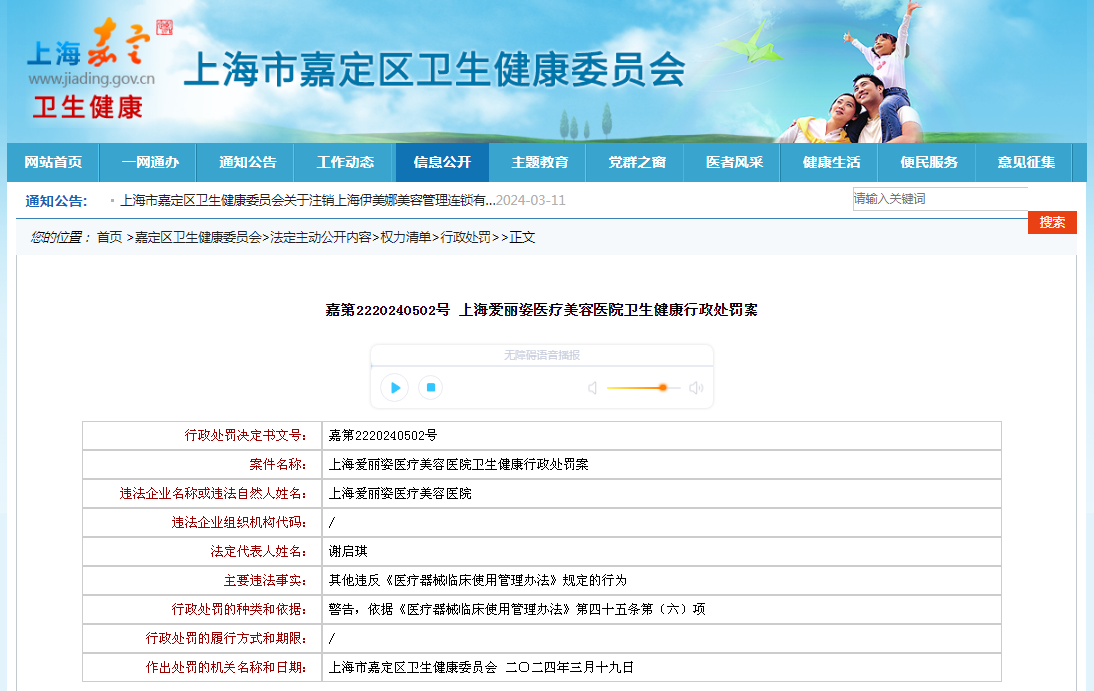Click the 行政处罚 breadcrumb link
Viewport: 1094px width, 691px height.
coord(465,237)
